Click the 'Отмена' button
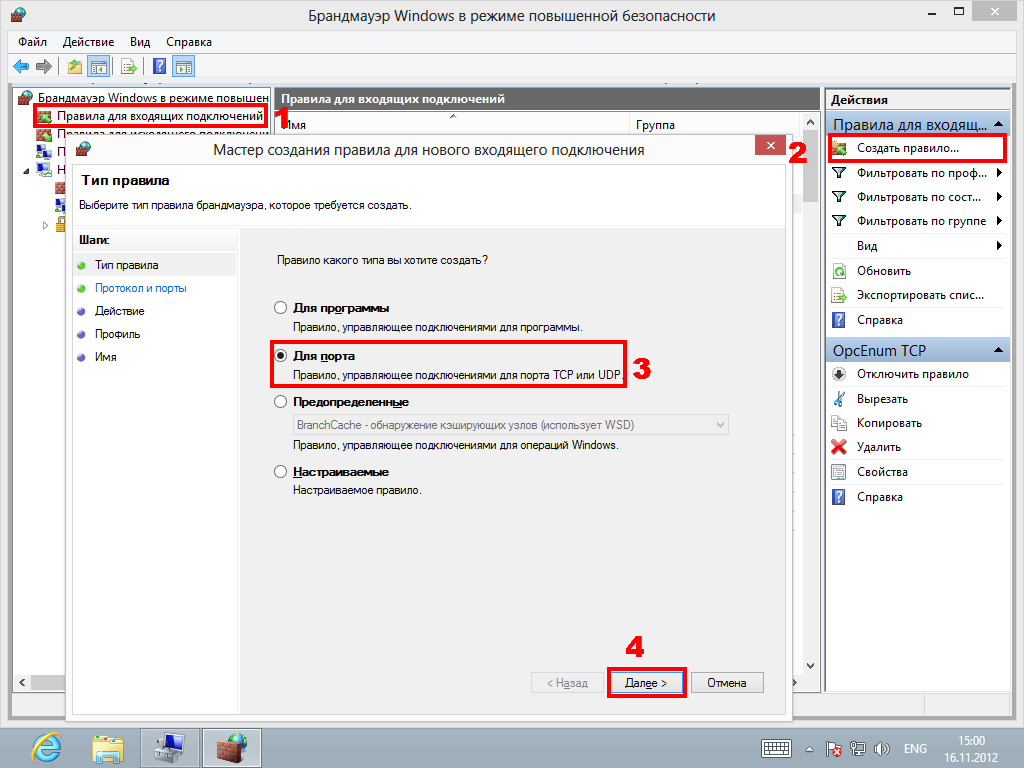1024x768 pixels. point(727,683)
